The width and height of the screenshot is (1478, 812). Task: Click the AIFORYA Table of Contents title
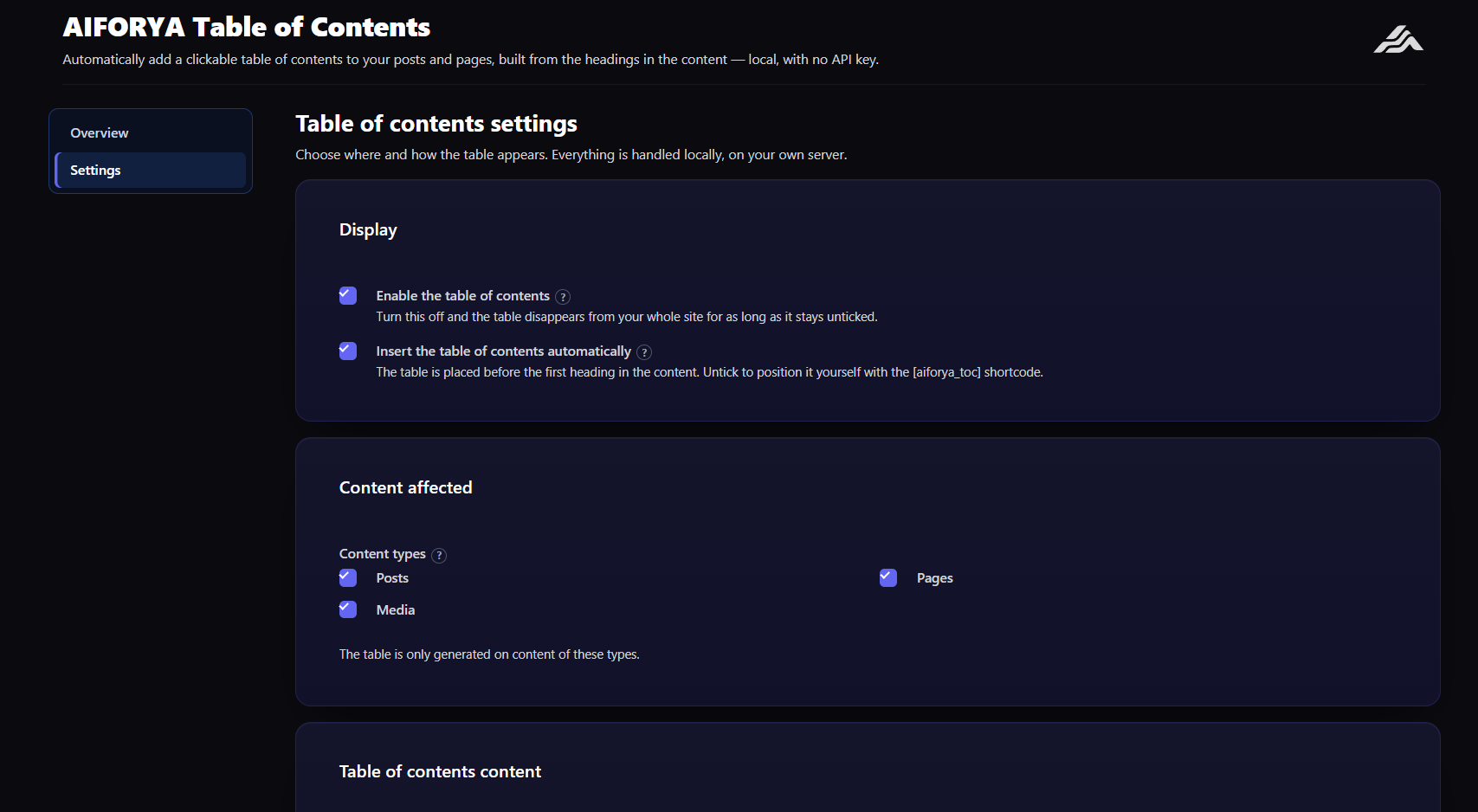pos(247,27)
